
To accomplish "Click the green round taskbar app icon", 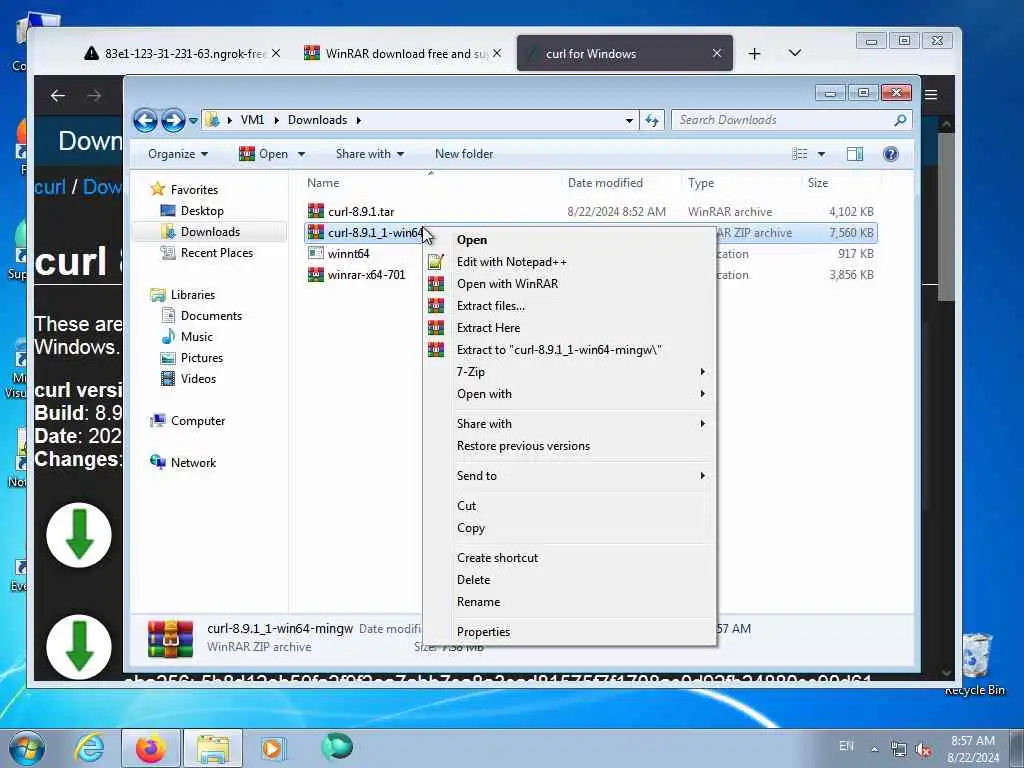I will 337,746.
